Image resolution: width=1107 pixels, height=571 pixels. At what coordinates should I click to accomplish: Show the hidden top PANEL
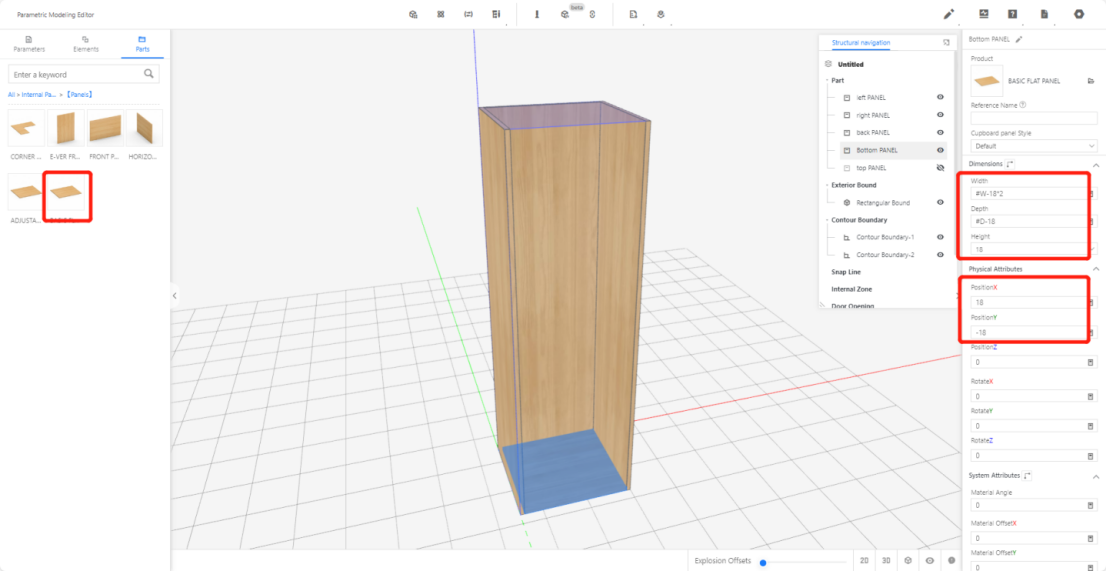tap(940, 168)
